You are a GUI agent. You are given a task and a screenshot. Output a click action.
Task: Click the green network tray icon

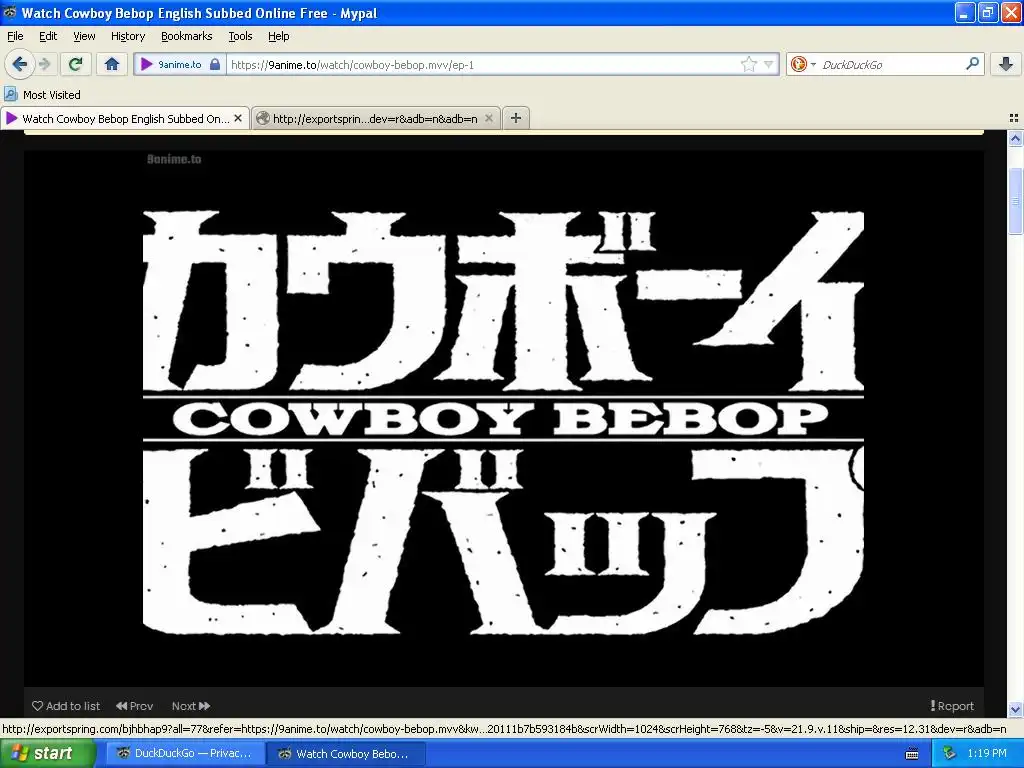pos(950,754)
